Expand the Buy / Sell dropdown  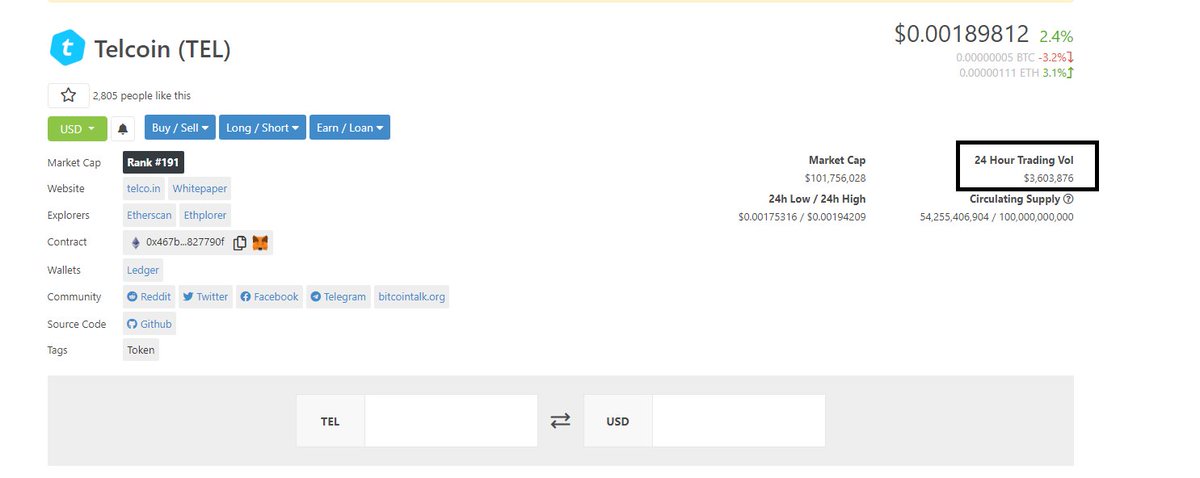pos(180,128)
